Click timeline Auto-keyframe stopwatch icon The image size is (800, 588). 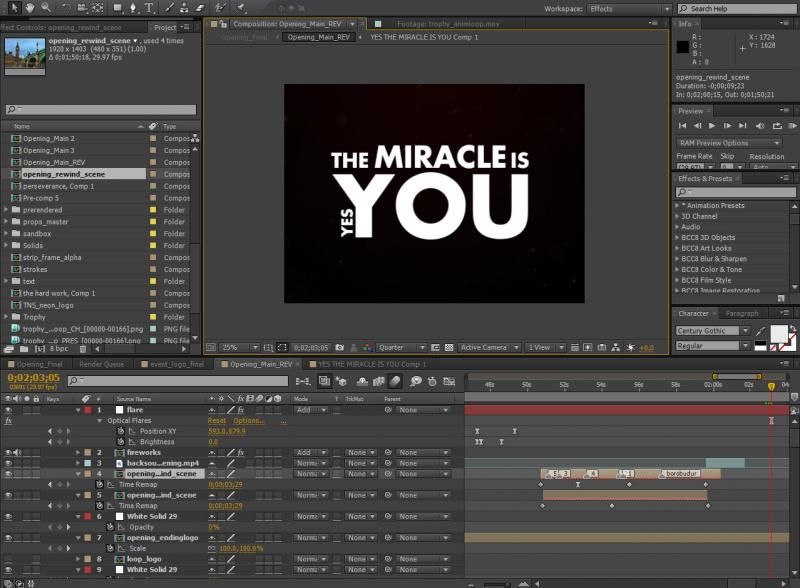432,381
